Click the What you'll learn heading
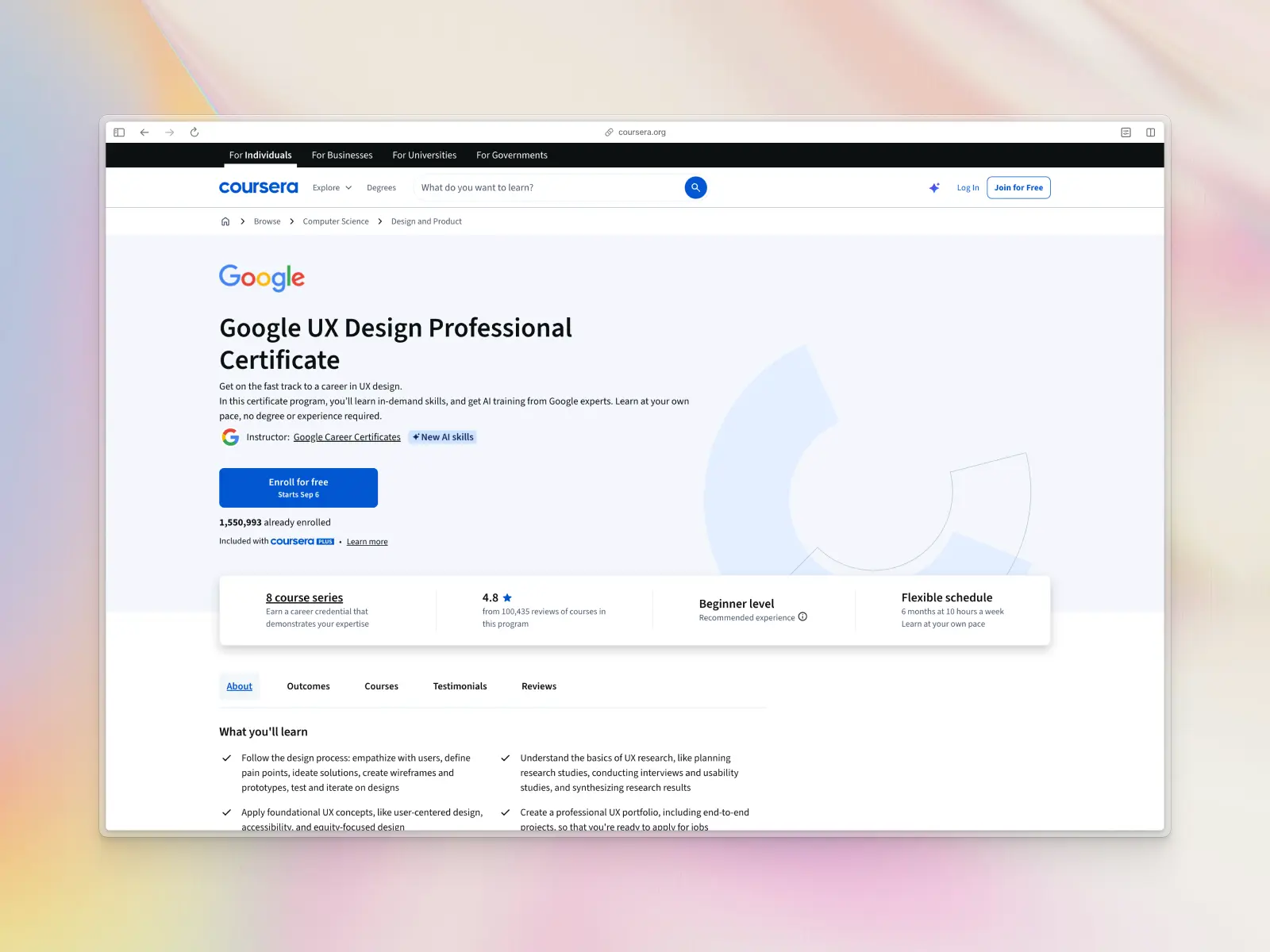Image resolution: width=1270 pixels, height=952 pixels. click(x=264, y=731)
